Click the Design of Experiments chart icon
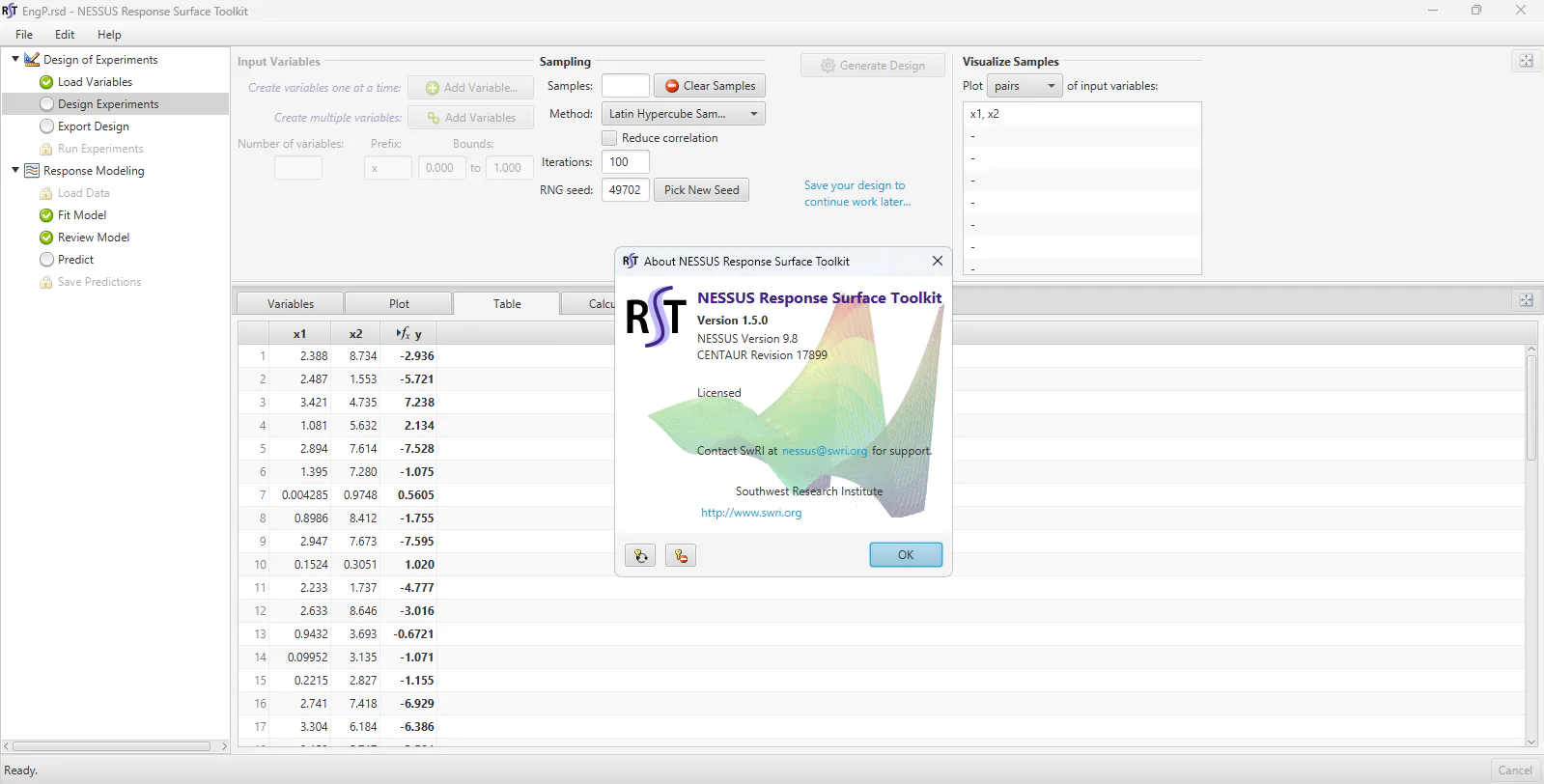1544x784 pixels. coord(32,60)
